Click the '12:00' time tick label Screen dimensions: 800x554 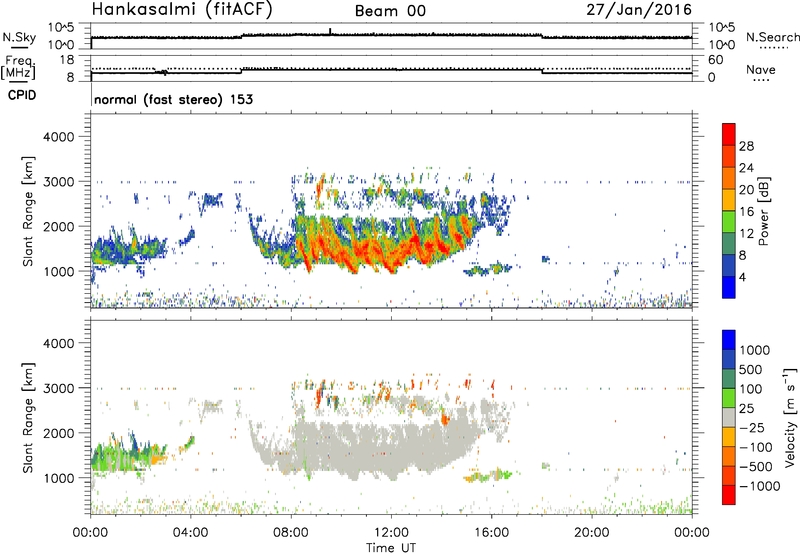pyautogui.click(x=391, y=533)
